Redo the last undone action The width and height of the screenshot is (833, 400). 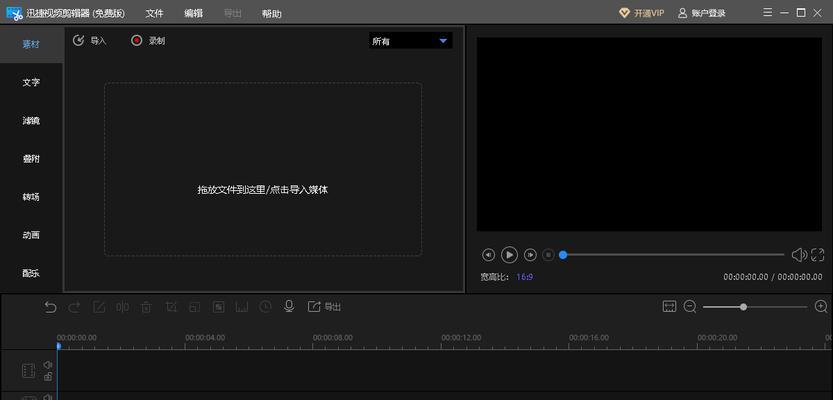pos(74,307)
